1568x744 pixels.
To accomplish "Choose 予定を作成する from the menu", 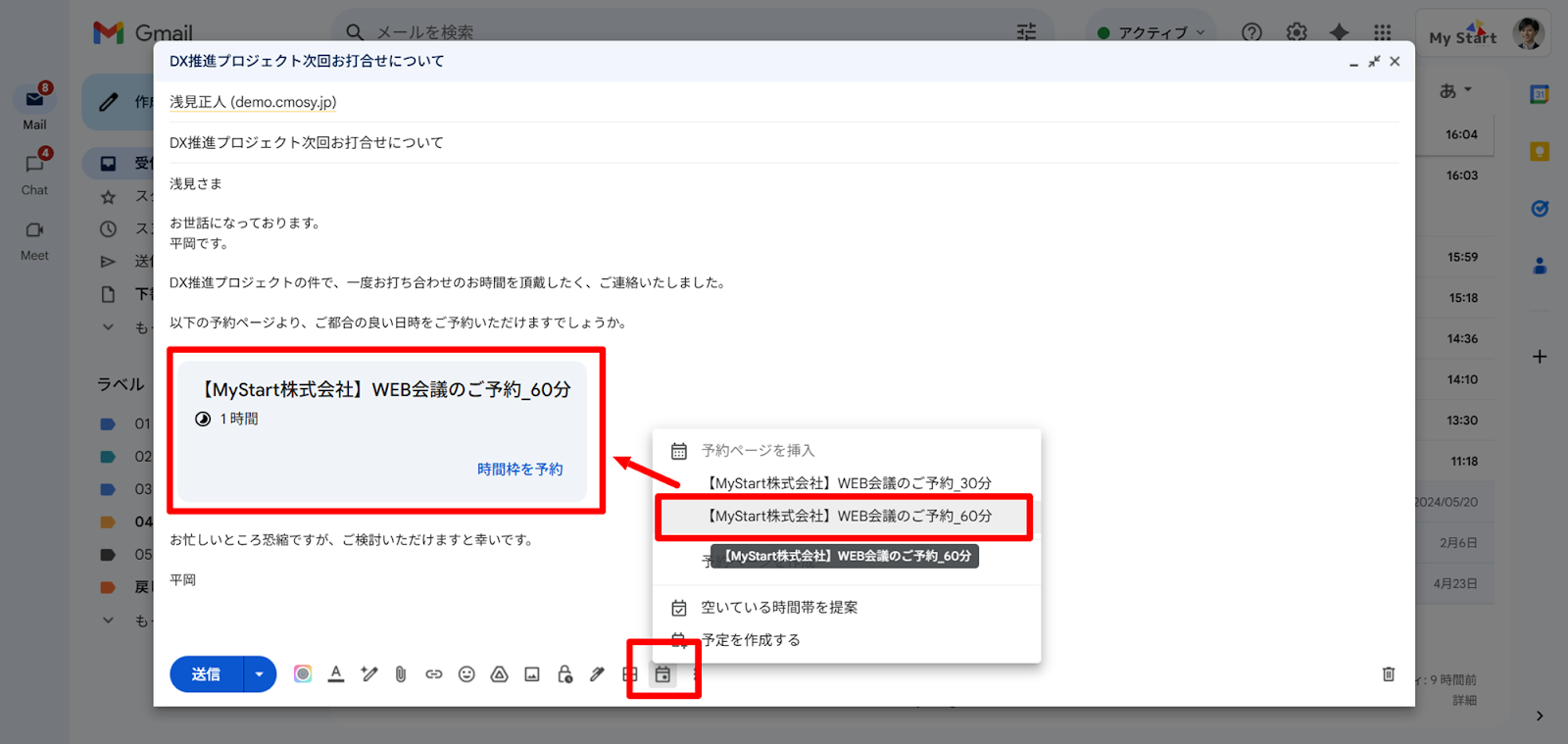I will pos(847,640).
